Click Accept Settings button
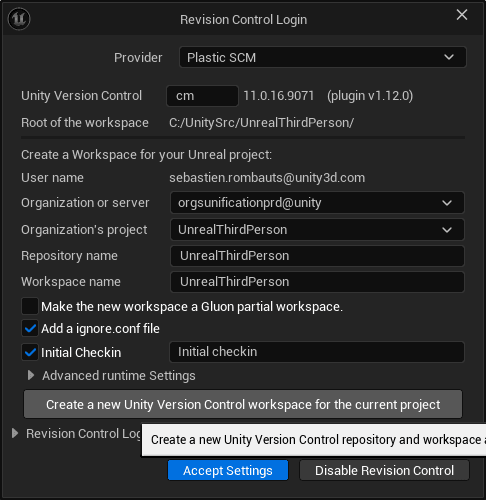 pyautogui.click(x=228, y=470)
